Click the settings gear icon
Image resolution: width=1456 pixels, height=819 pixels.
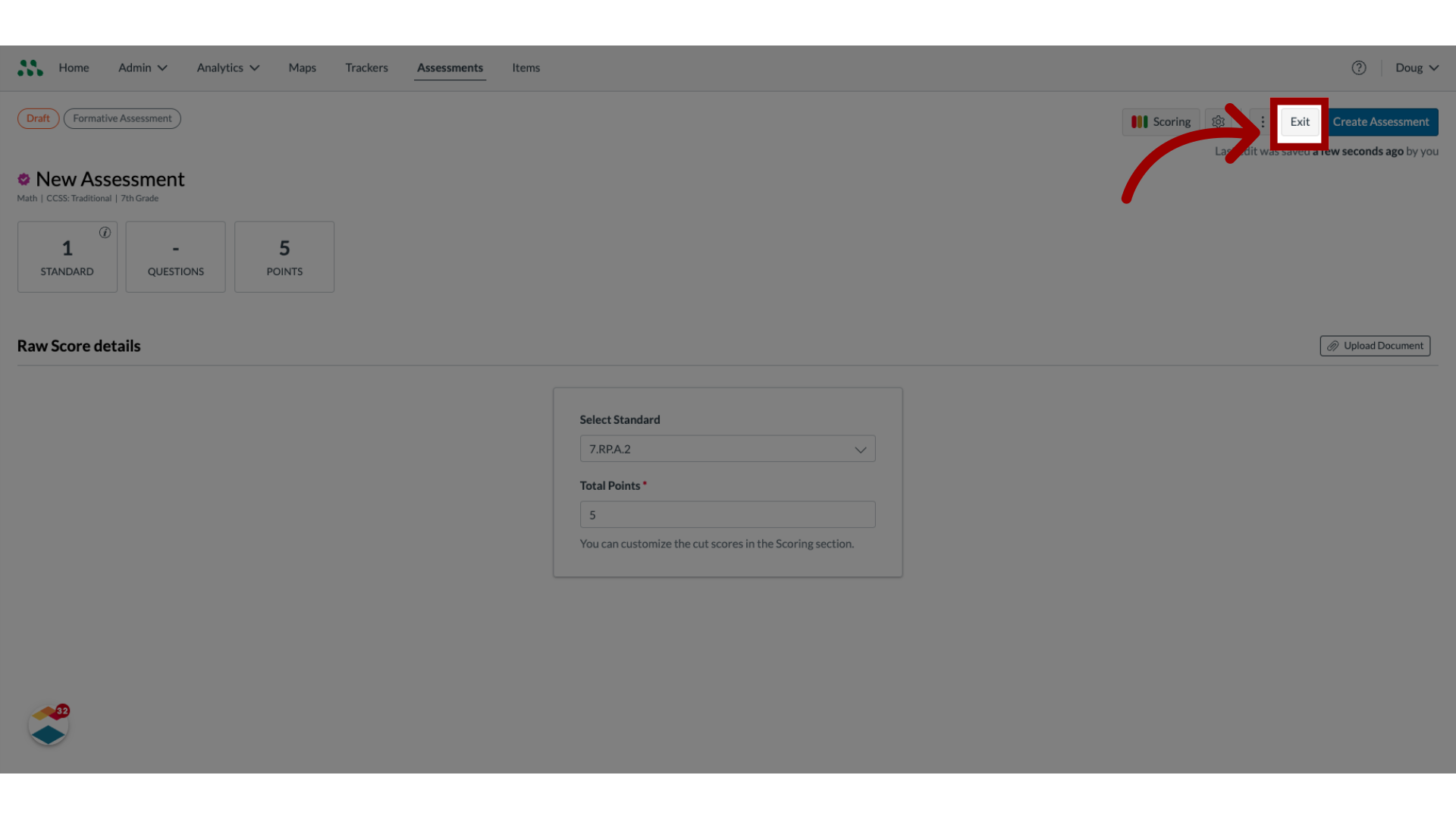pos(1219,121)
